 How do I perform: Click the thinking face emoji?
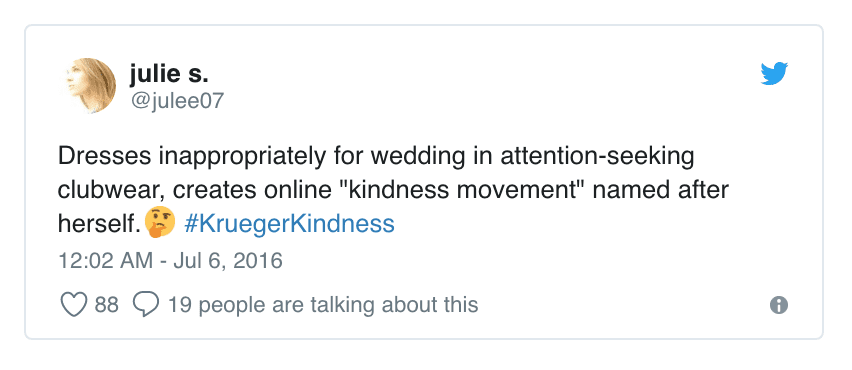(161, 223)
